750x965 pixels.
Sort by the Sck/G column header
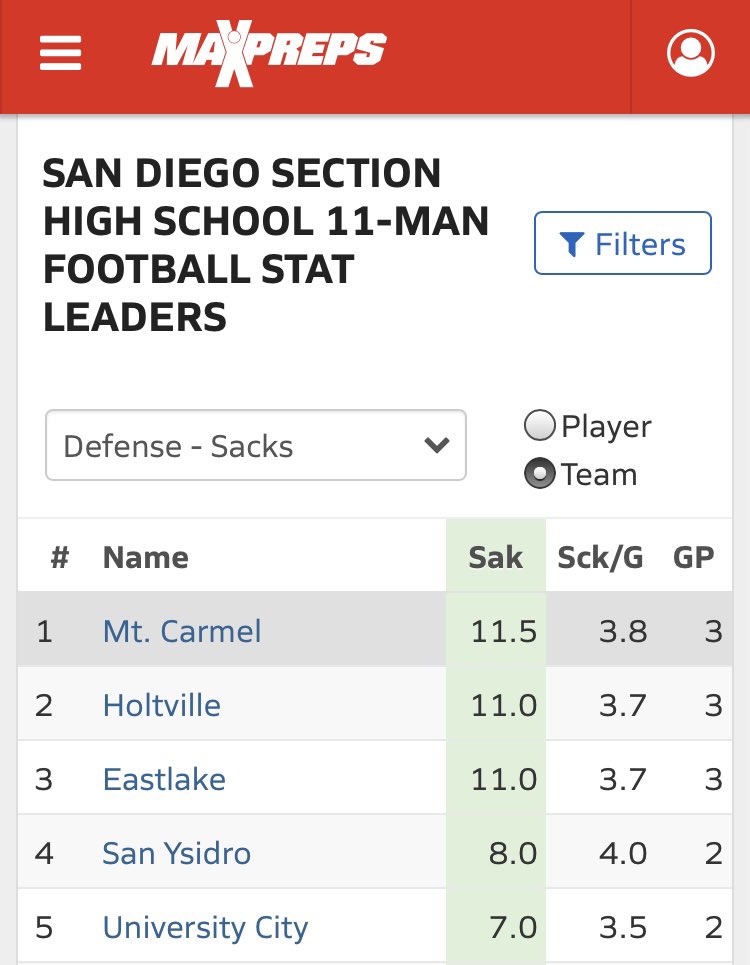[x=602, y=557]
